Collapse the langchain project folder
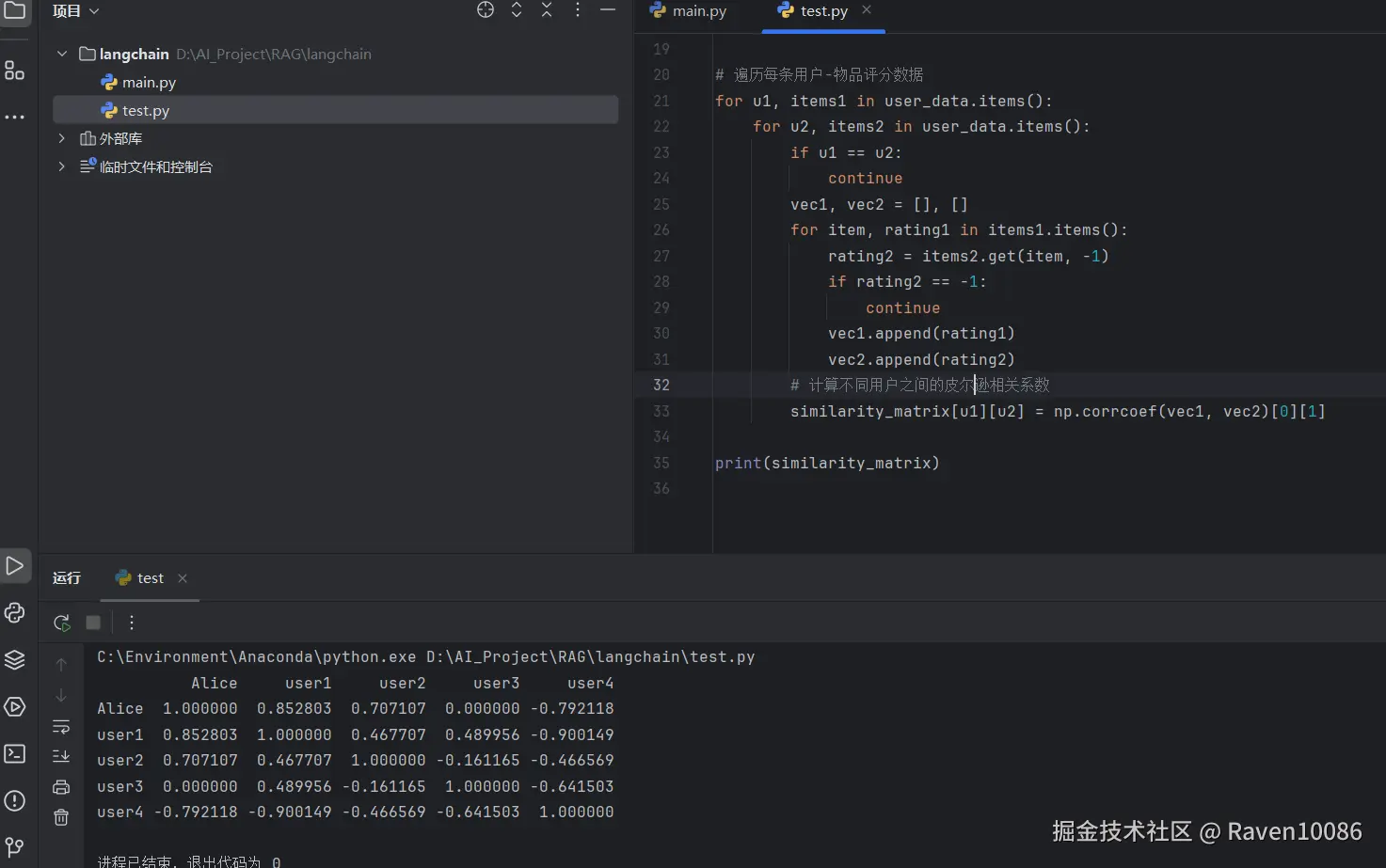1386x868 pixels. coord(62,54)
